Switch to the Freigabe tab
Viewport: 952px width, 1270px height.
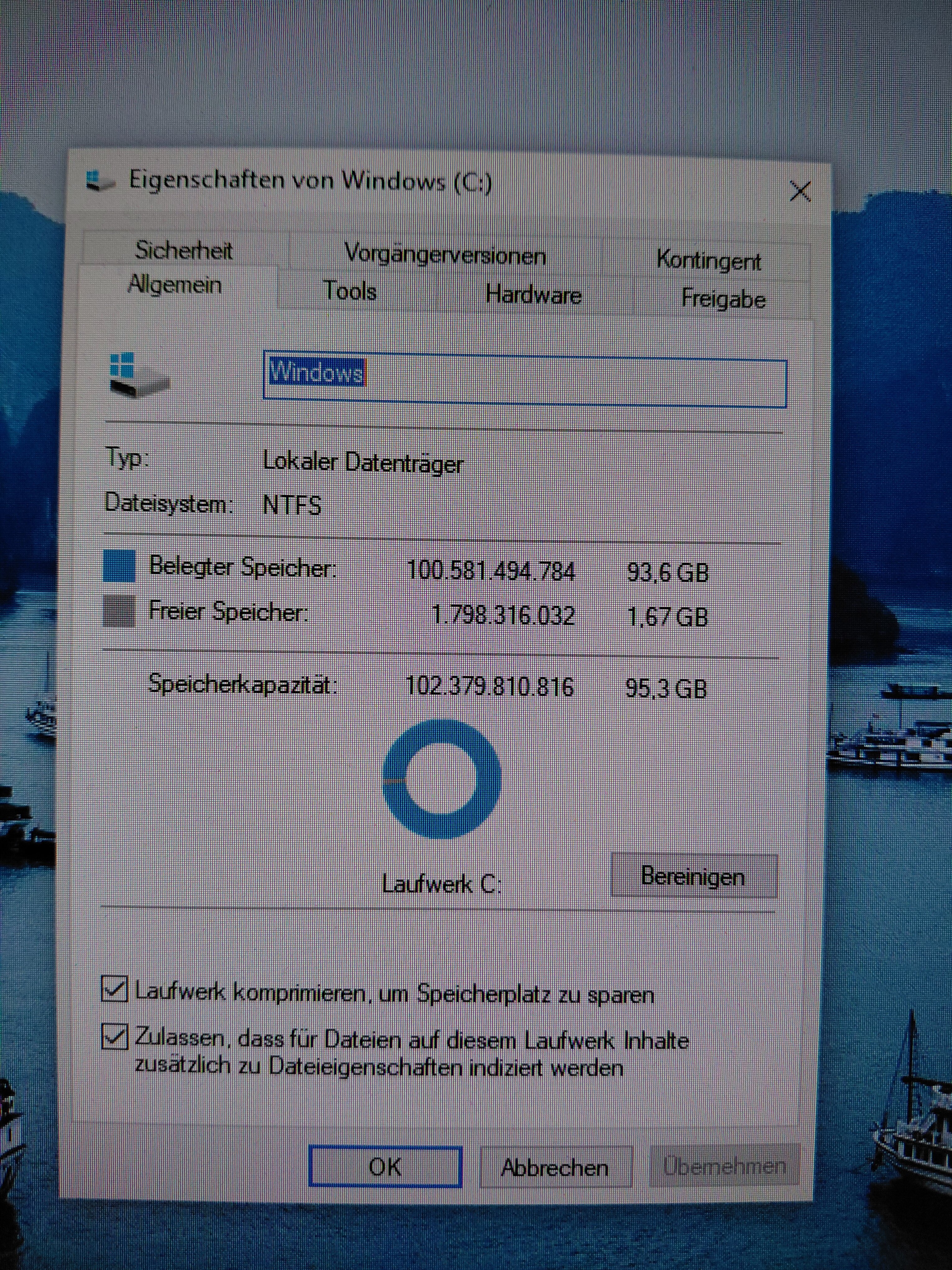tap(723, 299)
